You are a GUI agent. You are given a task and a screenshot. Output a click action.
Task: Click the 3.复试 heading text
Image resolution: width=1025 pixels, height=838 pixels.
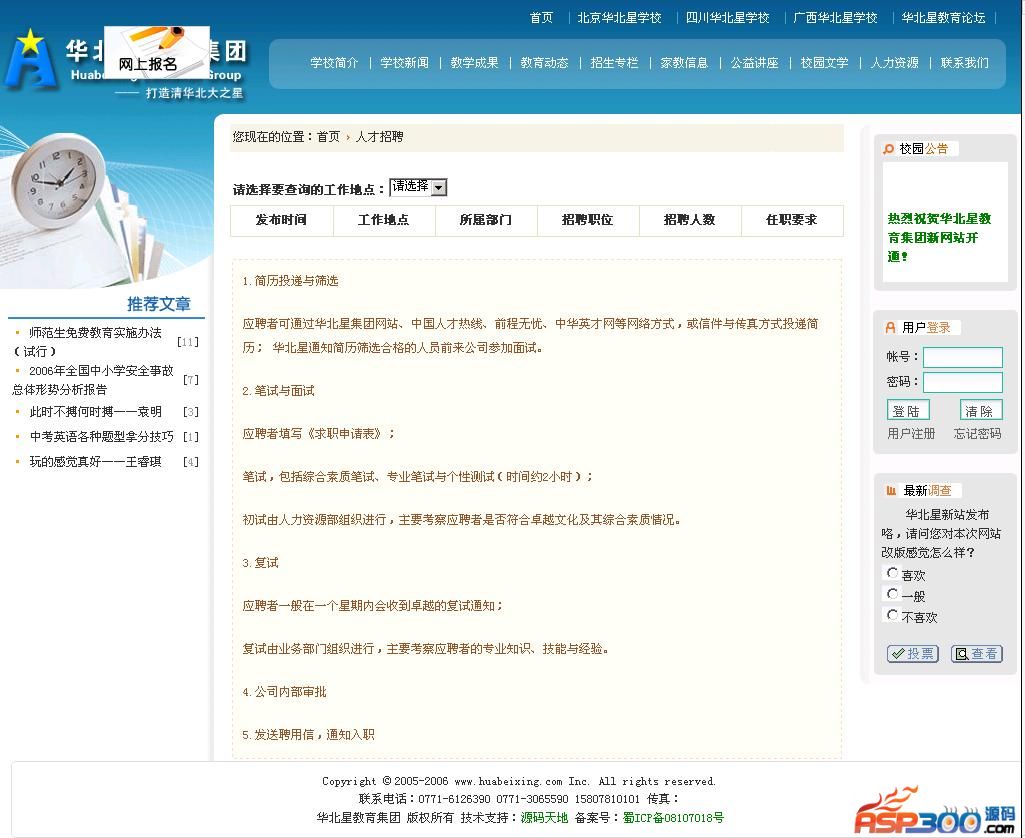[x=260, y=563]
